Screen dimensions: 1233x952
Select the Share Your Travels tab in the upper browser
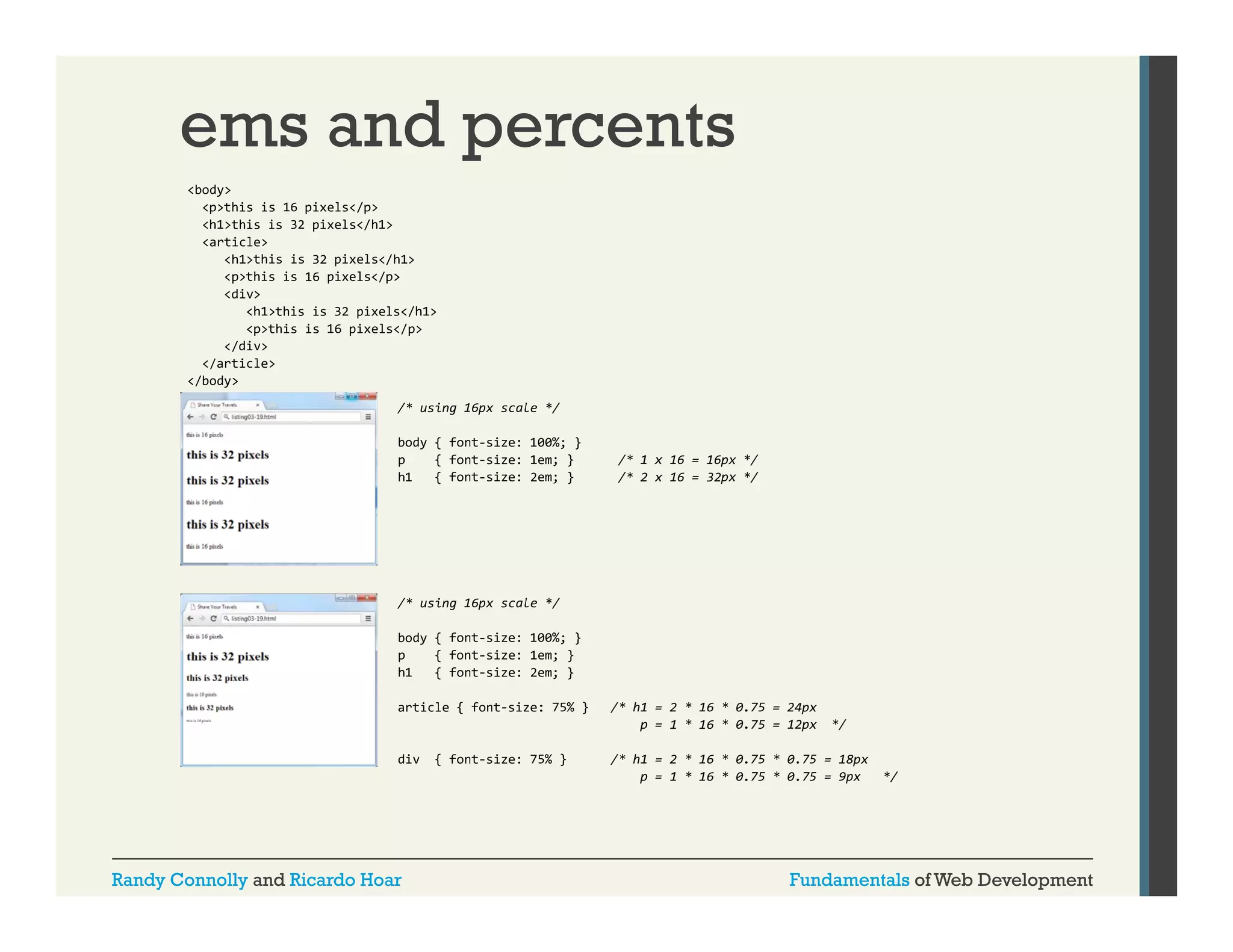click(225, 405)
